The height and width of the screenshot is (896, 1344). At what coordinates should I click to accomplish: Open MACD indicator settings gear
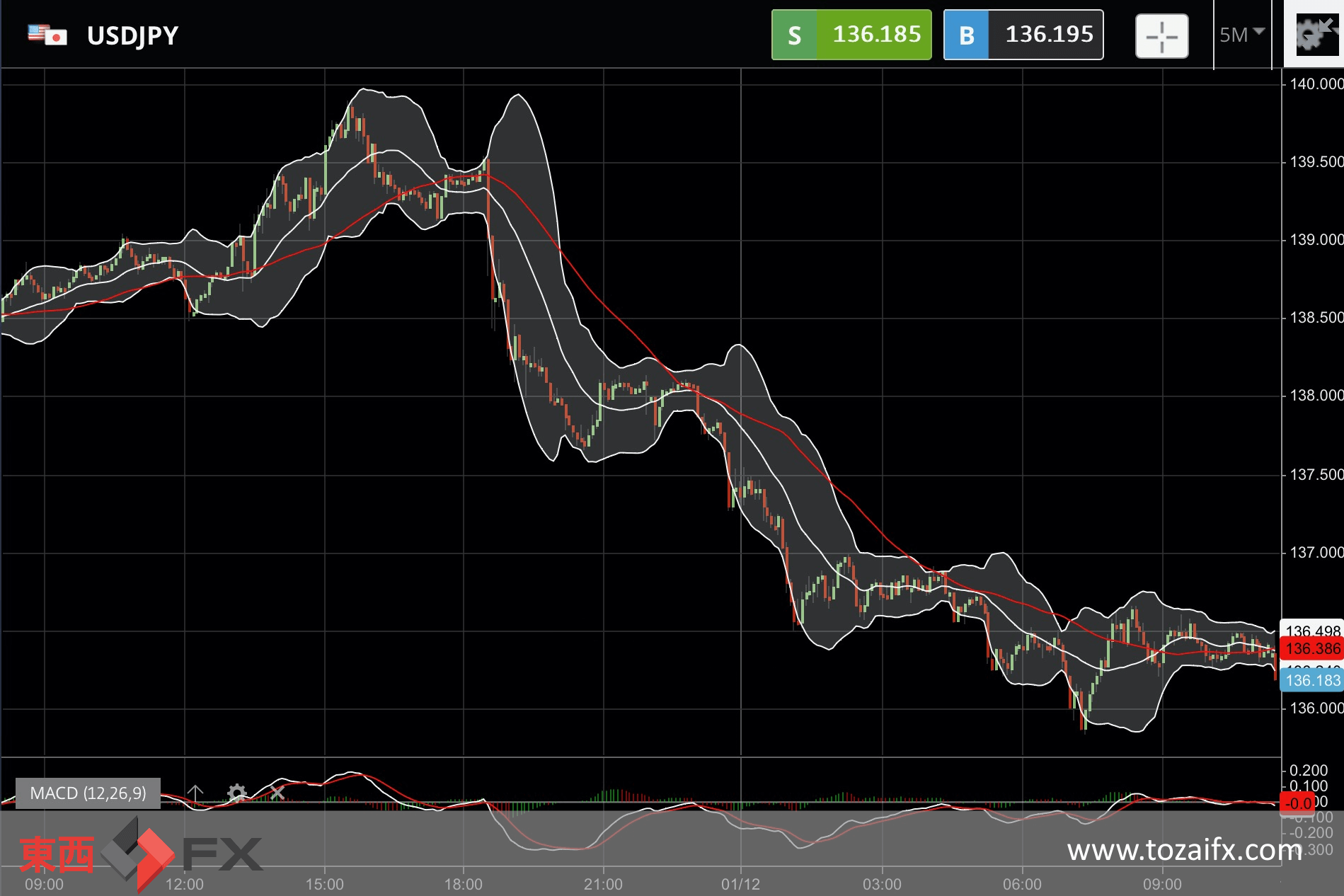[236, 793]
